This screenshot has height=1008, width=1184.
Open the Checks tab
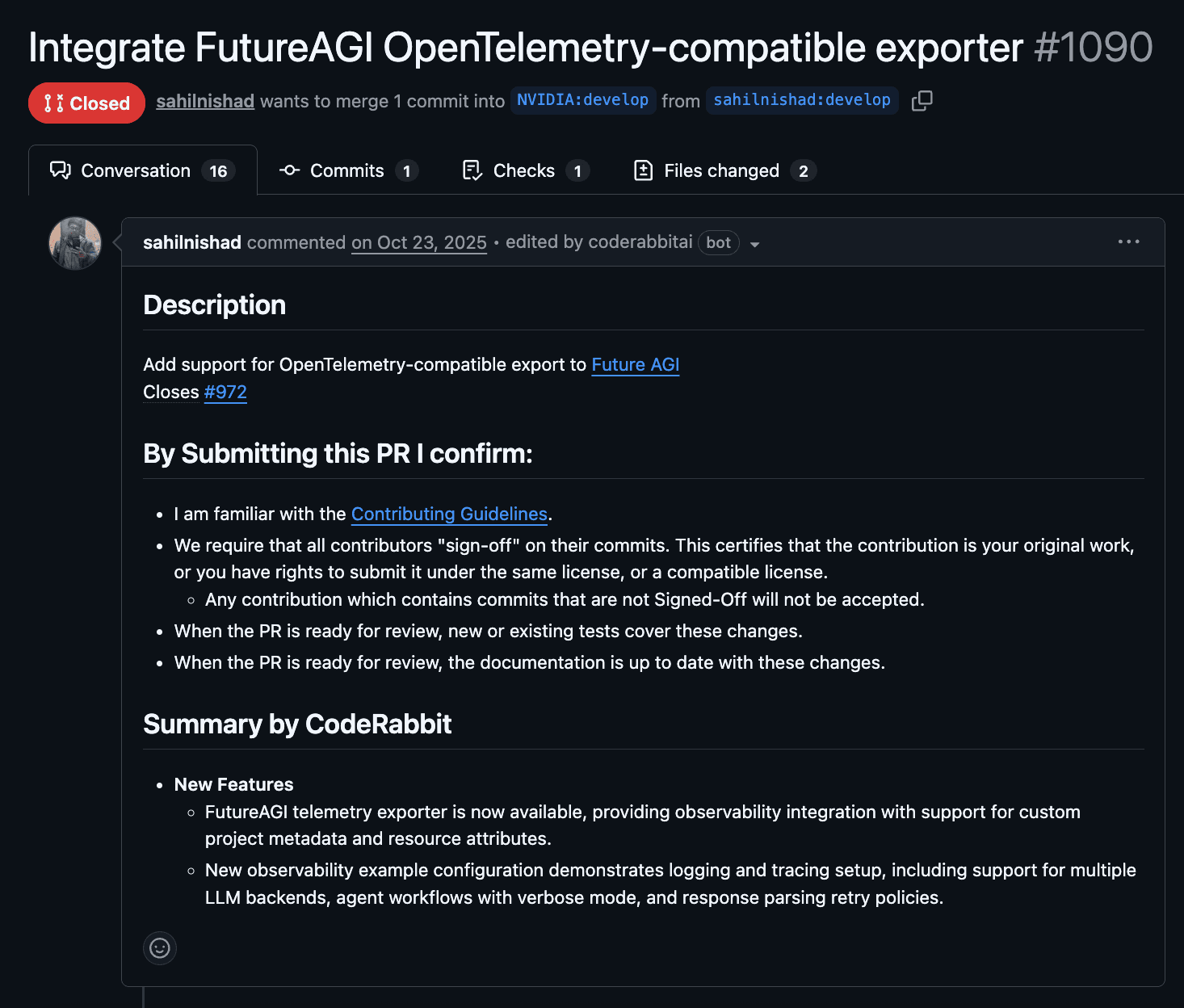pyautogui.click(x=524, y=170)
